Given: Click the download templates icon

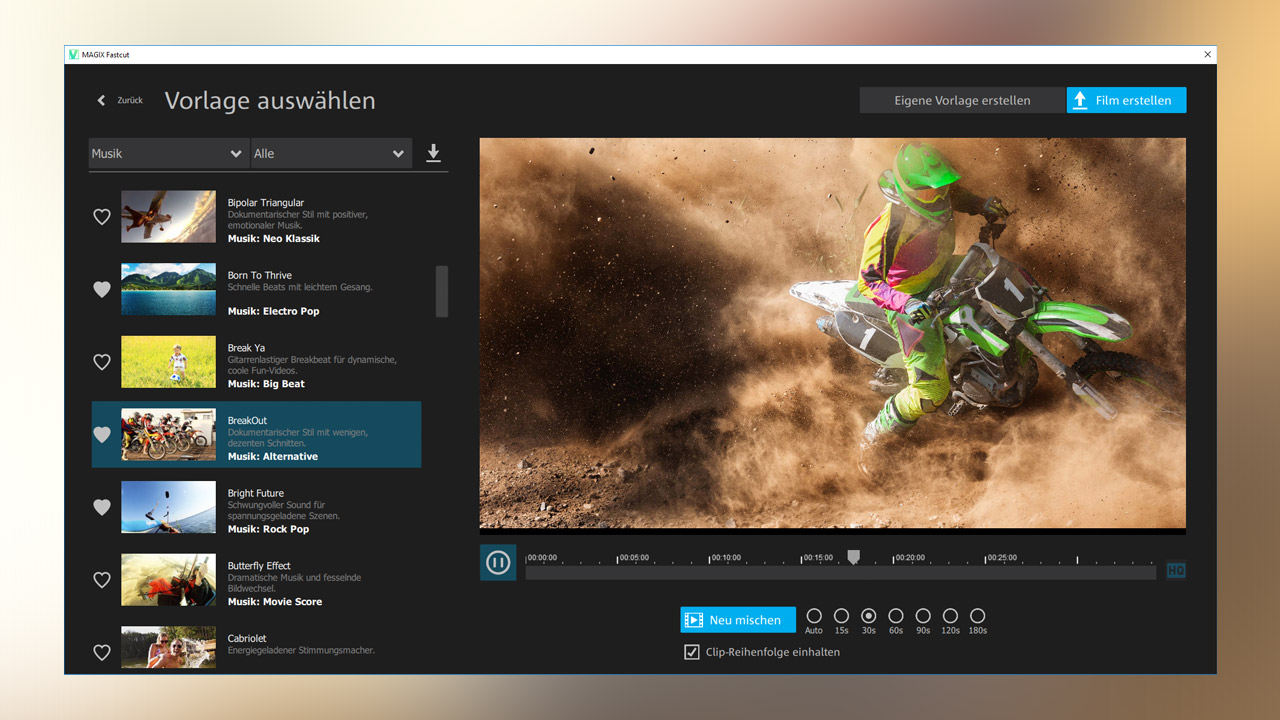Looking at the screenshot, I should pyautogui.click(x=432, y=152).
